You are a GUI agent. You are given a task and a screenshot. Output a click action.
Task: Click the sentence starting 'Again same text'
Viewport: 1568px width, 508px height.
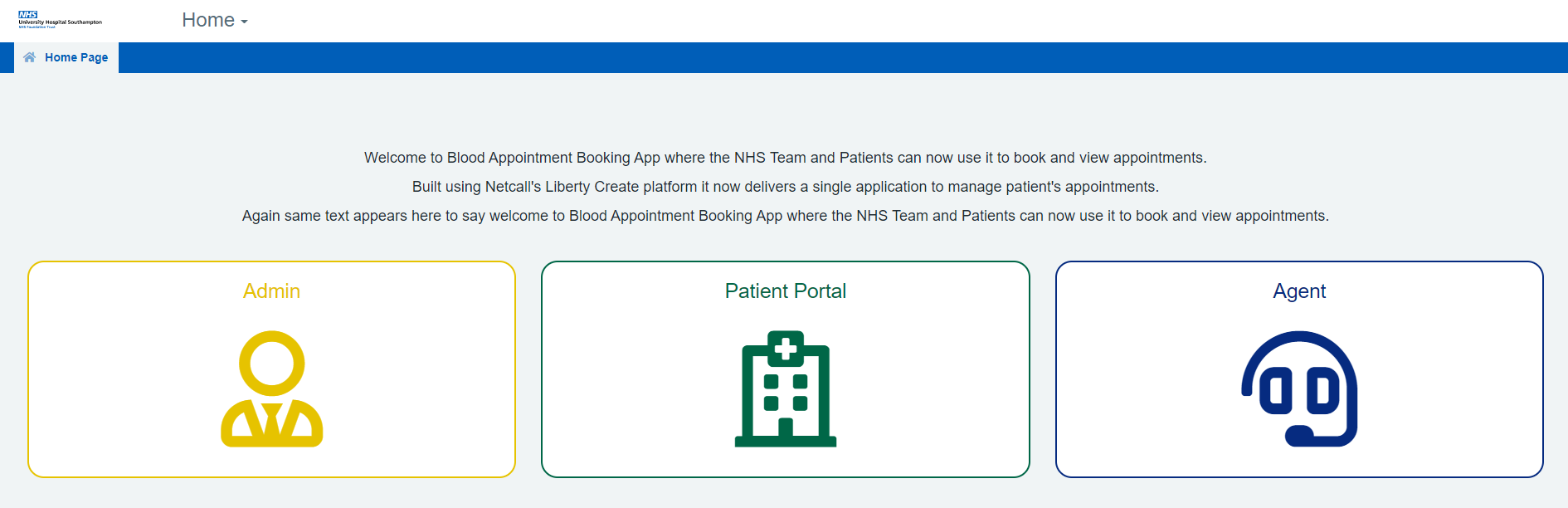pyautogui.click(x=785, y=216)
